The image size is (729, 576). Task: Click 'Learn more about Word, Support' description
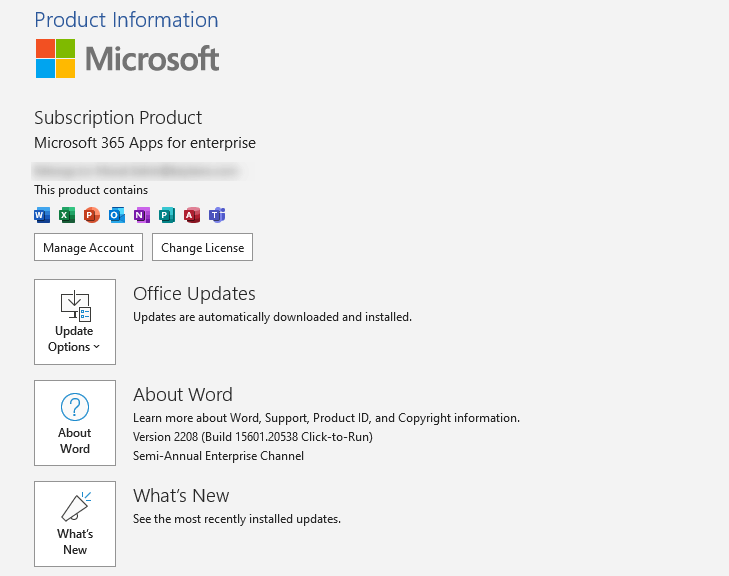coord(326,418)
